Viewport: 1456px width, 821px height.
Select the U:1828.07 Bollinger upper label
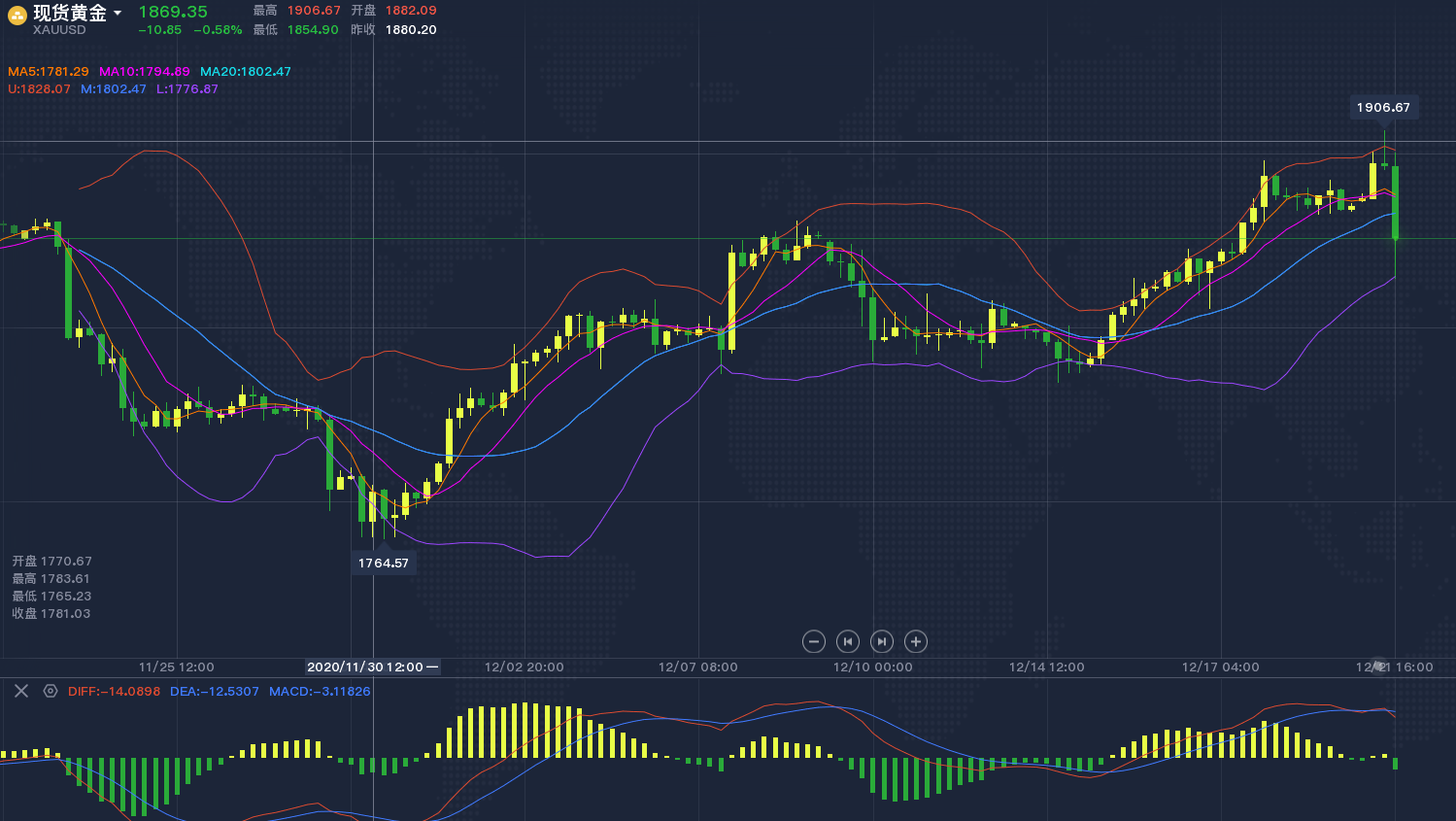pyautogui.click(x=39, y=89)
